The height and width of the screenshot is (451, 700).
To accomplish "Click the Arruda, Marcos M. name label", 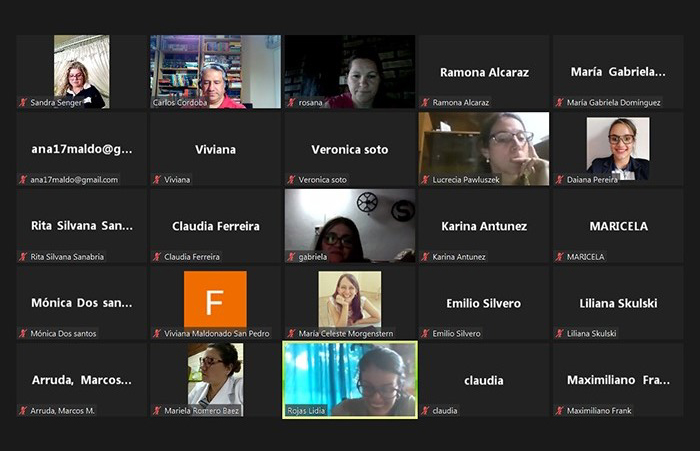I will pyautogui.click(x=62, y=411).
